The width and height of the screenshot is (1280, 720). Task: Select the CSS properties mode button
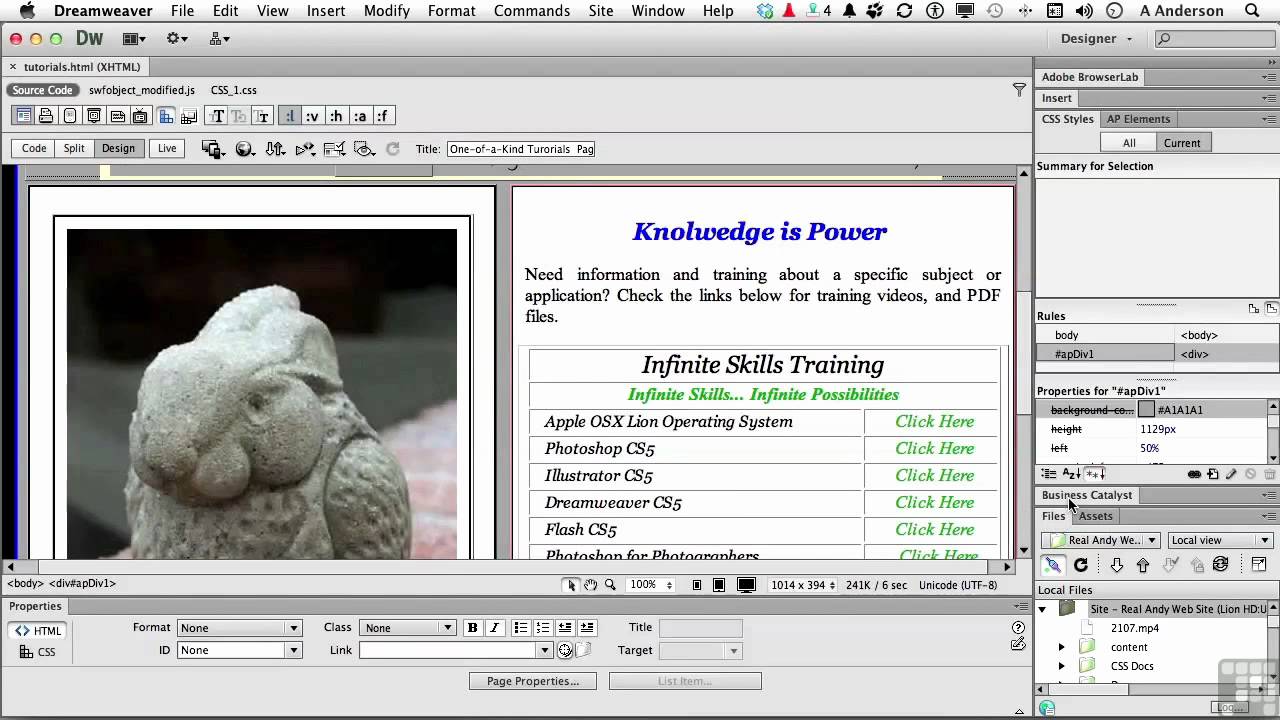[x=38, y=652]
